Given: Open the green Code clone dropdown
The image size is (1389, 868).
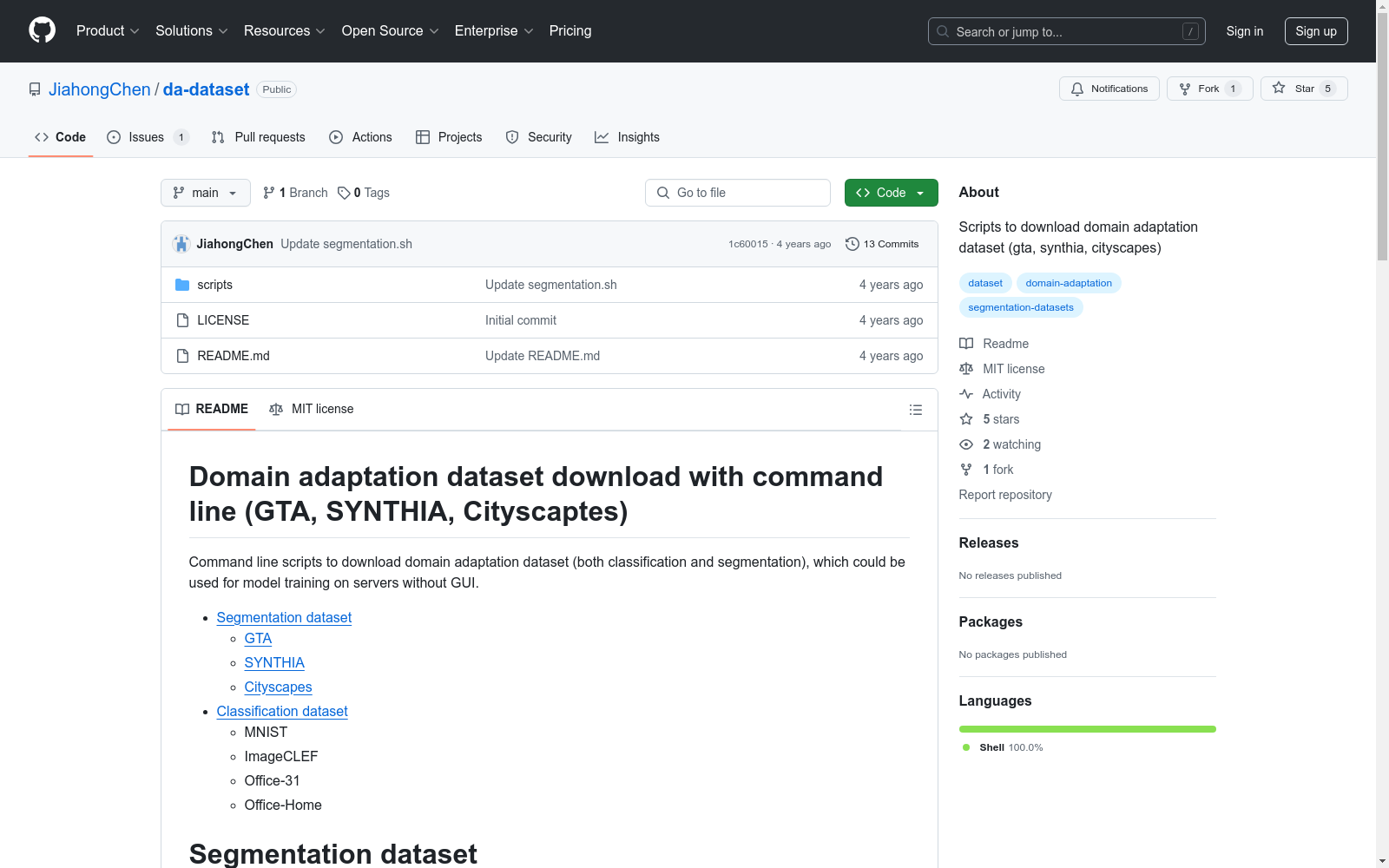Looking at the screenshot, I should pyautogui.click(x=891, y=193).
